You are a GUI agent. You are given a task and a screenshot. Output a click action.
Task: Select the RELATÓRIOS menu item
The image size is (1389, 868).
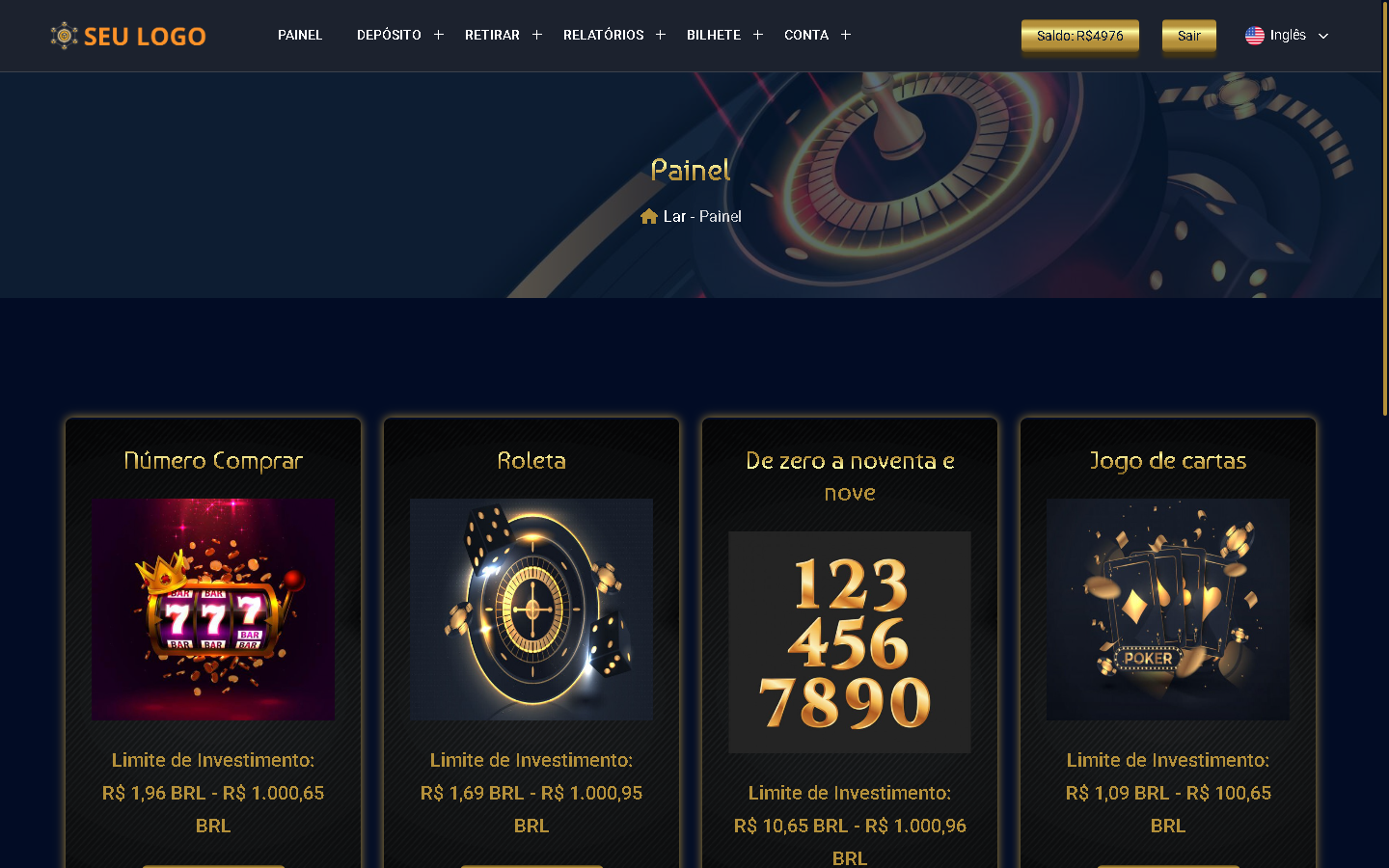pos(604,35)
